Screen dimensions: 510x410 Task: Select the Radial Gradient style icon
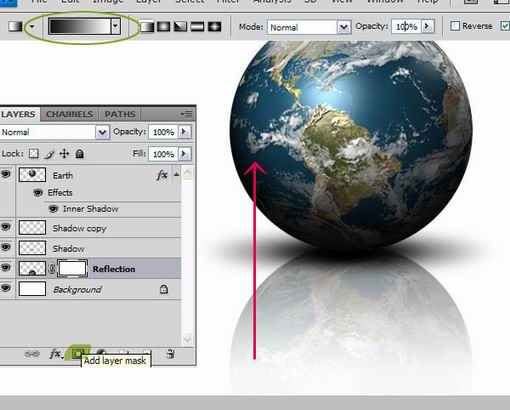point(163,27)
